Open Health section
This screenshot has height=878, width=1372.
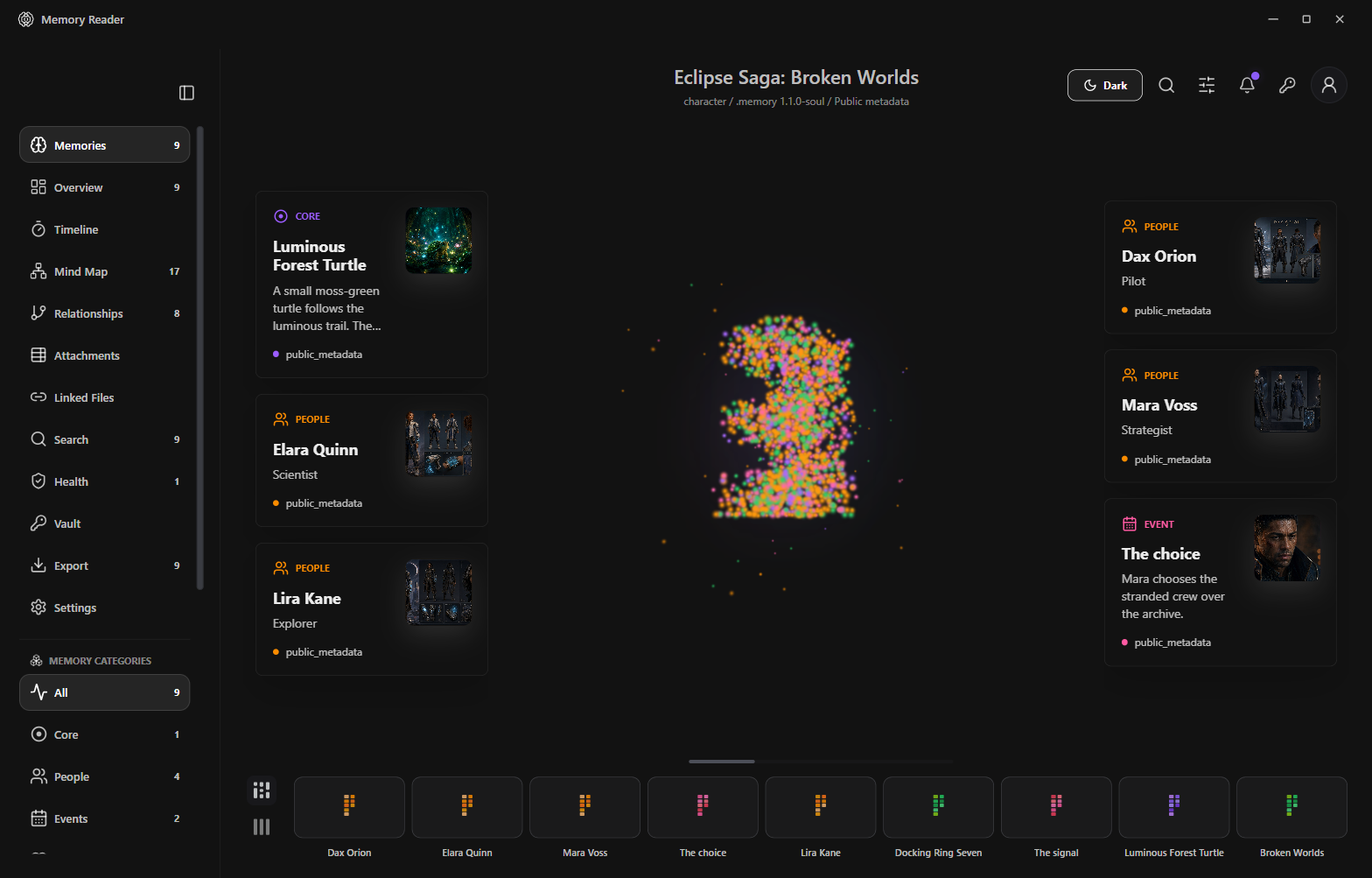(105, 481)
